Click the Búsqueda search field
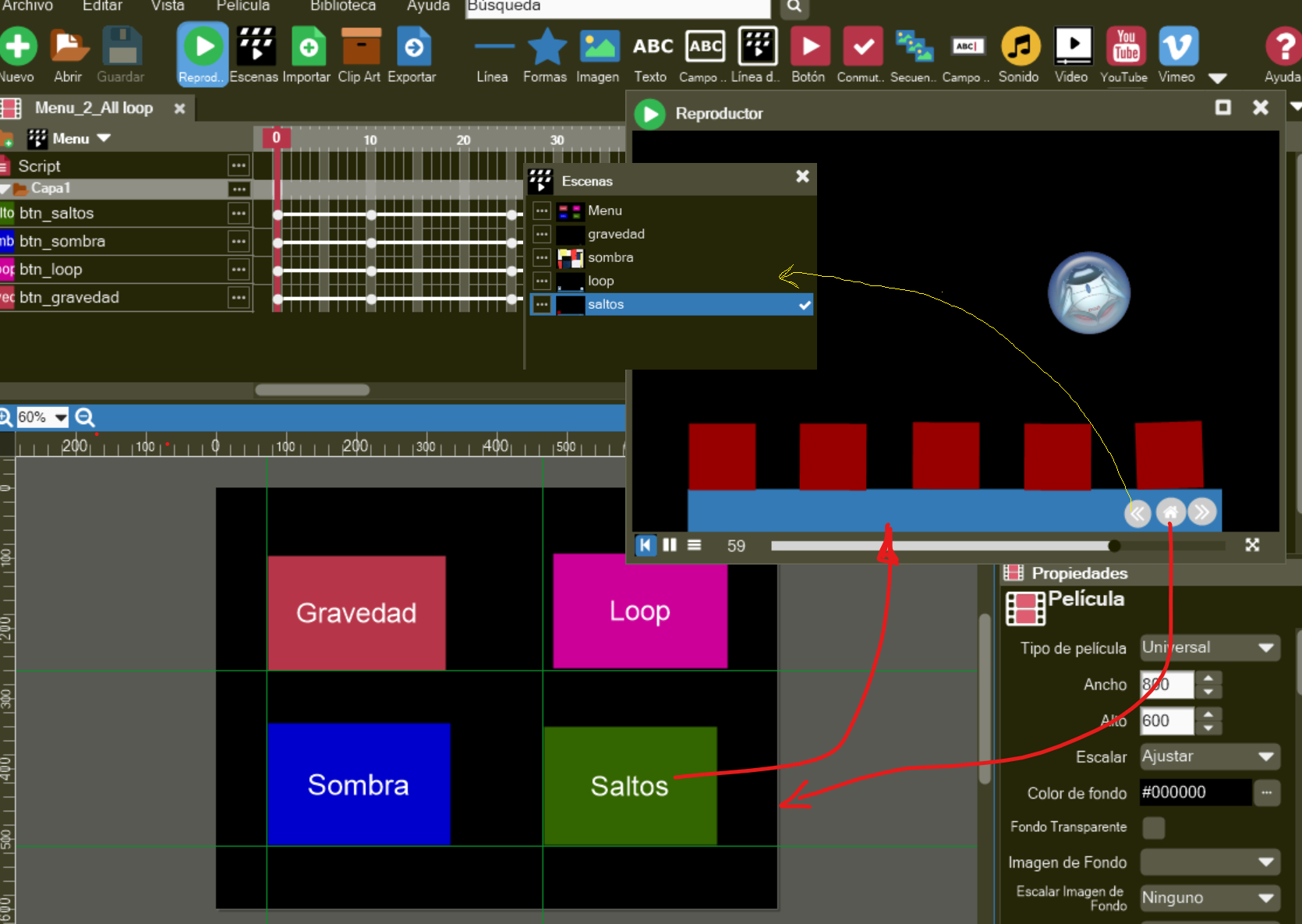1302x924 pixels. pyautogui.click(x=617, y=7)
